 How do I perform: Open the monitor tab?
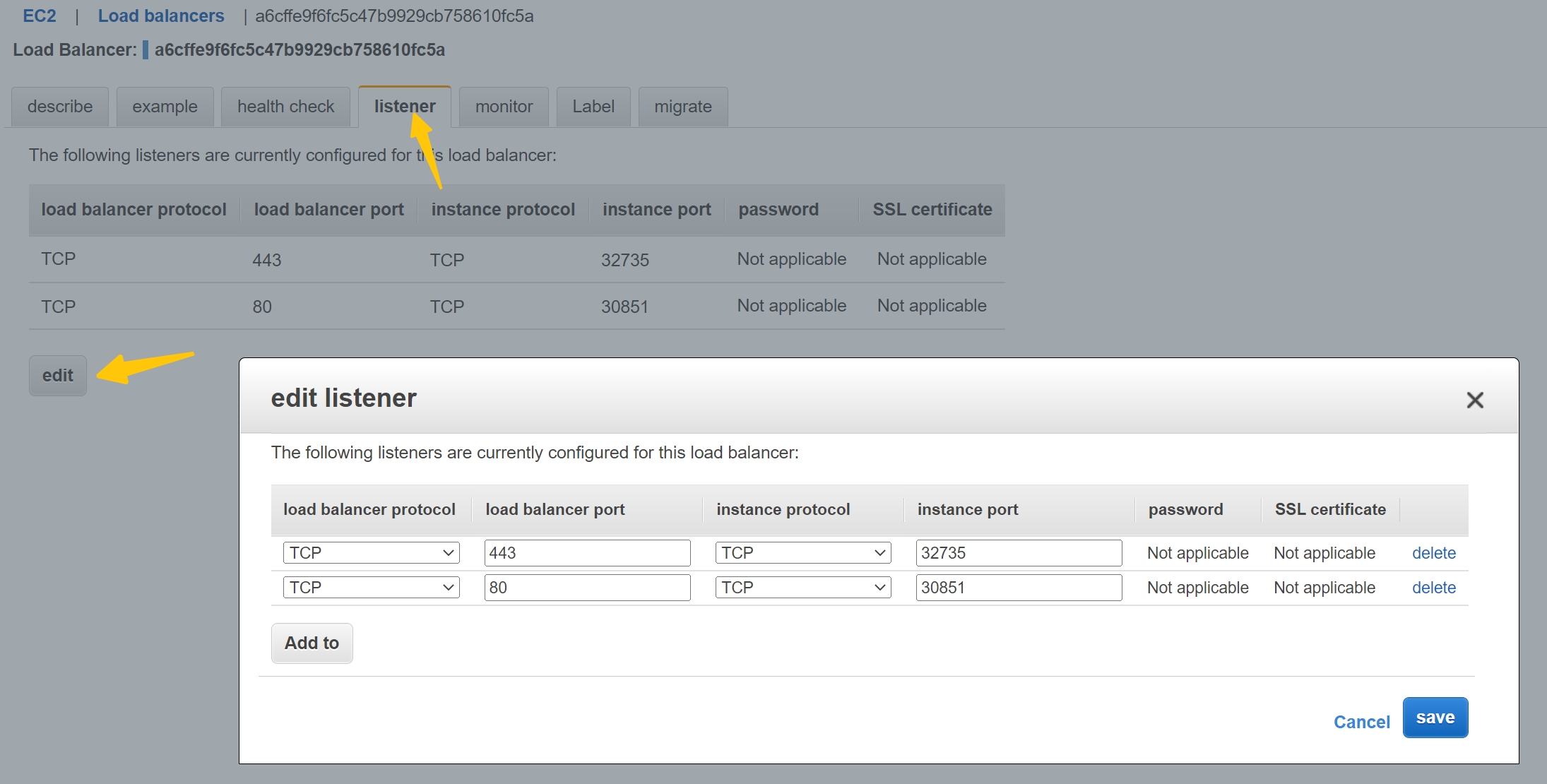(504, 107)
